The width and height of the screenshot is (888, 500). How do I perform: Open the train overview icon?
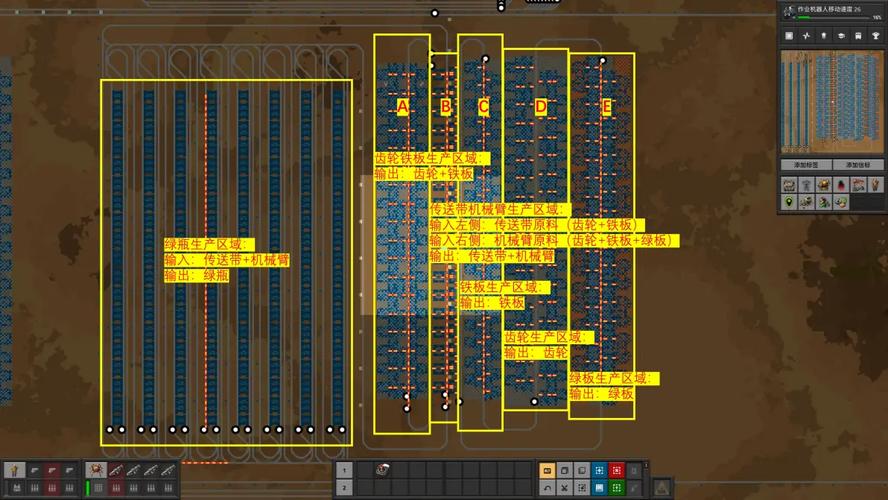tap(859, 36)
